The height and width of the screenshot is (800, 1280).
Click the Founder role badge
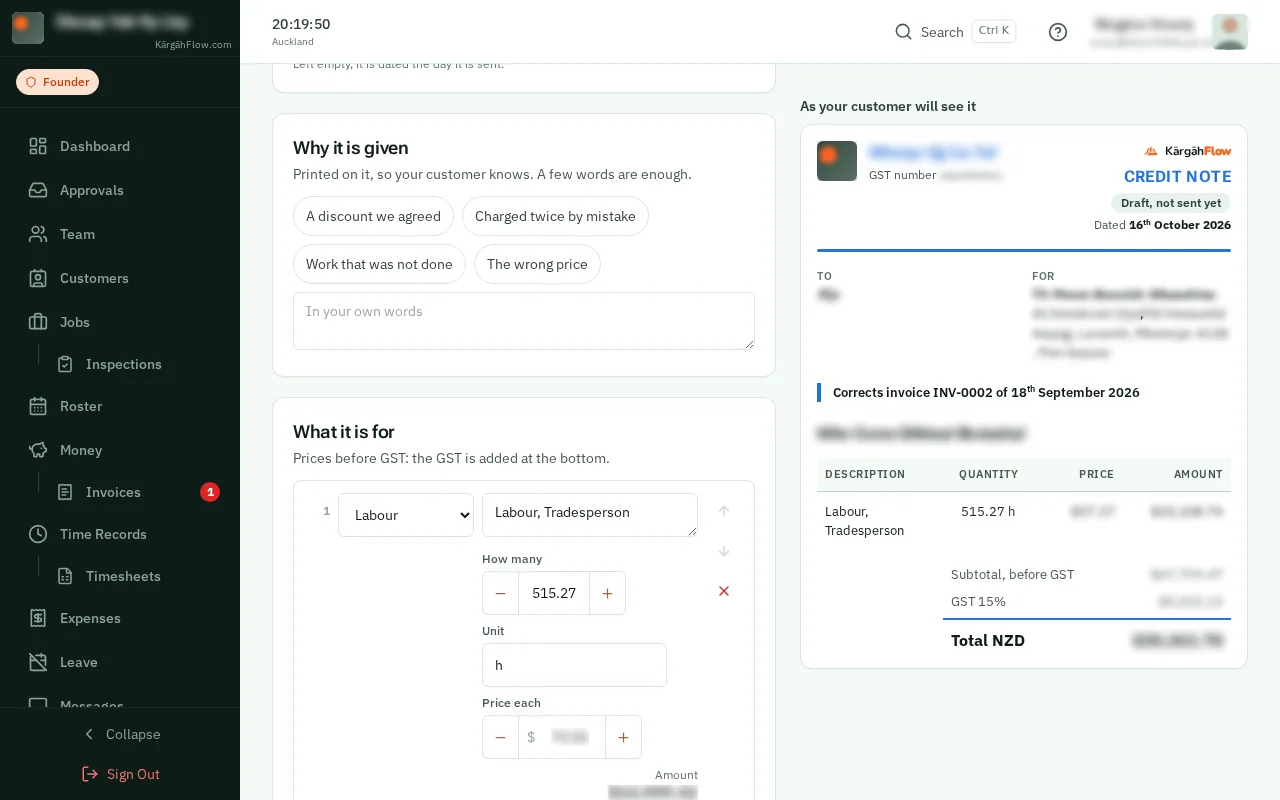(57, 82)
